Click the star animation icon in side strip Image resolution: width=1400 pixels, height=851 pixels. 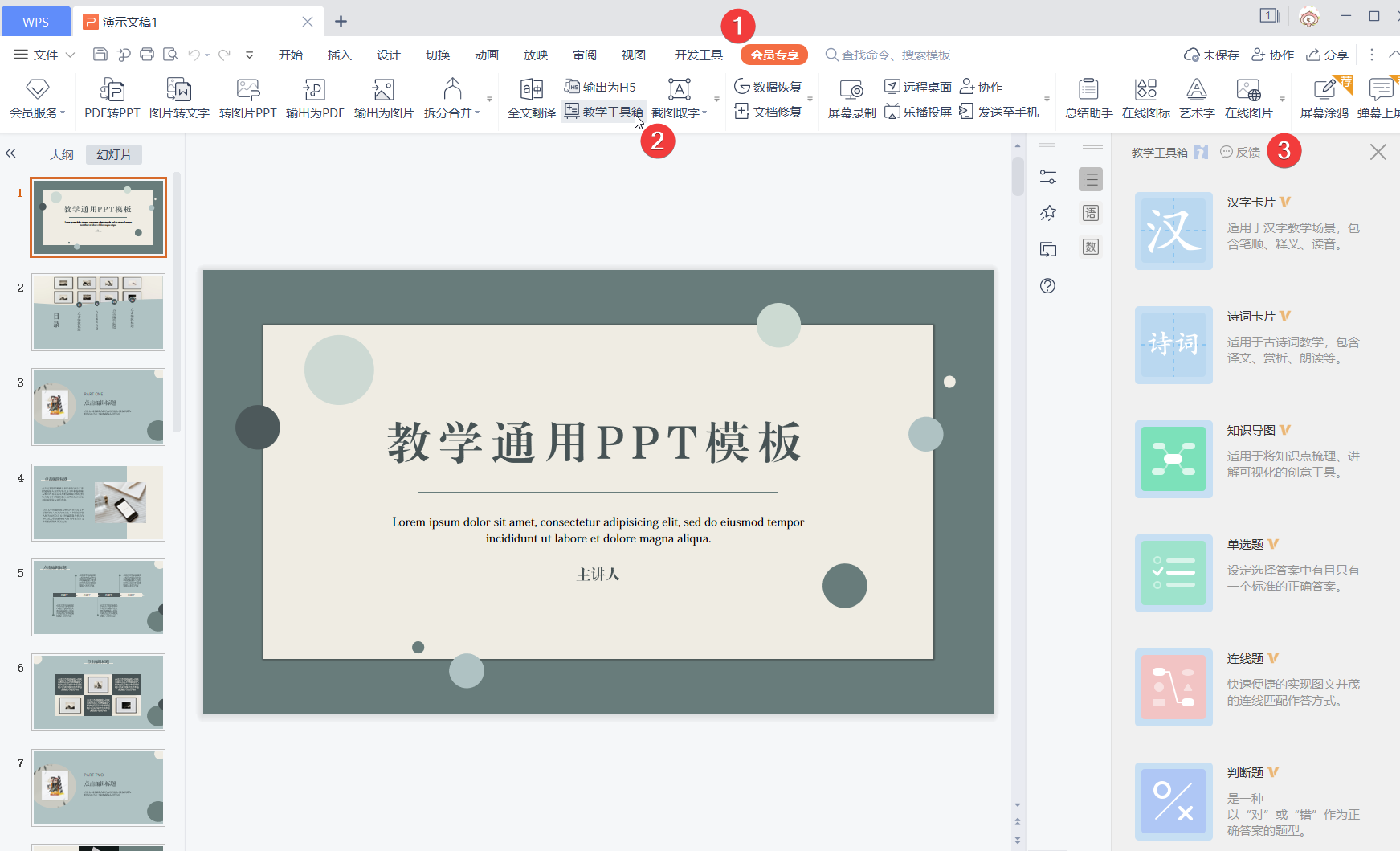(1048, 213)
